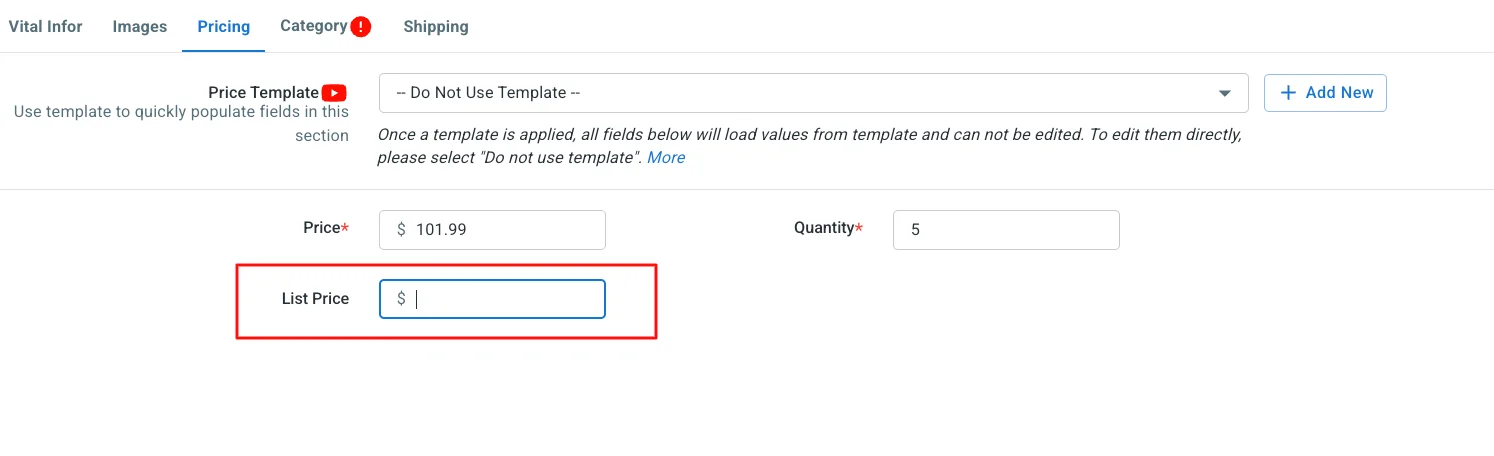Open the Images tab
Image resolution: width=1494 pixels, height=456 pixels.
140,26
